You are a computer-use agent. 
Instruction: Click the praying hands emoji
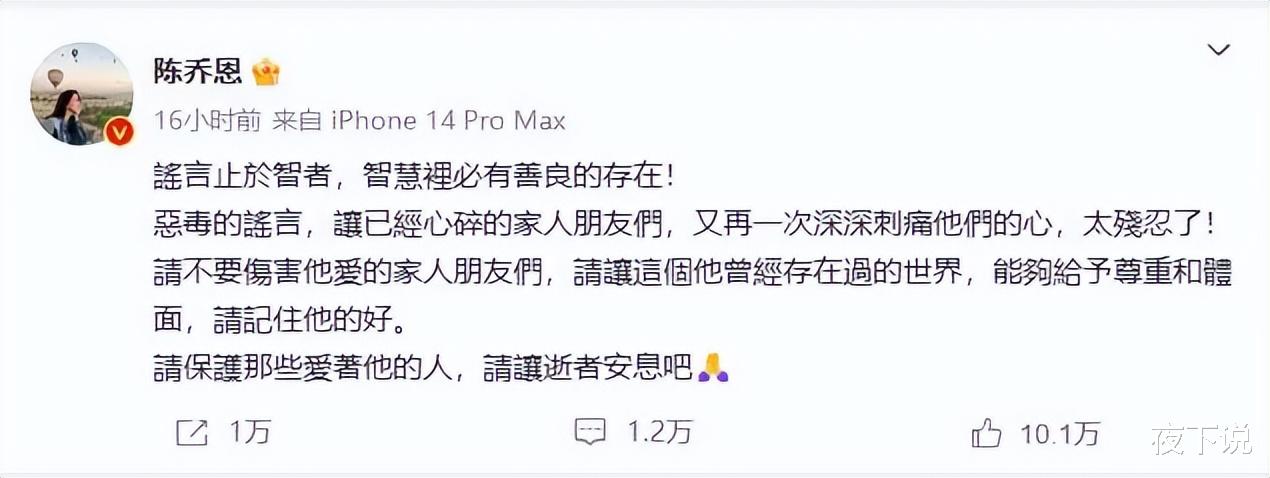tap(712, 367)
